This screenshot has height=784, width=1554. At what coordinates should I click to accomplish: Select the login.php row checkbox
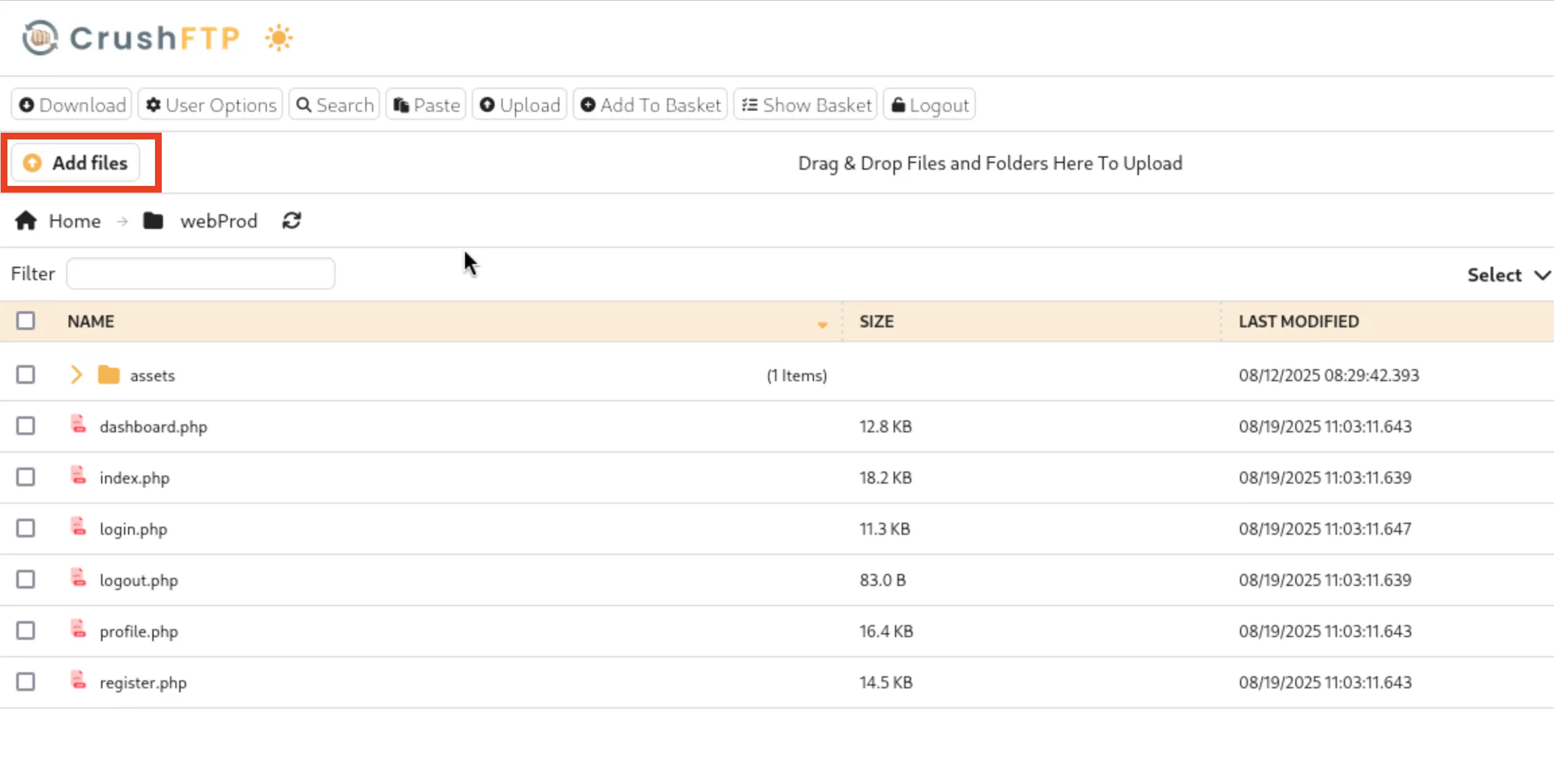tap(26, 529)
